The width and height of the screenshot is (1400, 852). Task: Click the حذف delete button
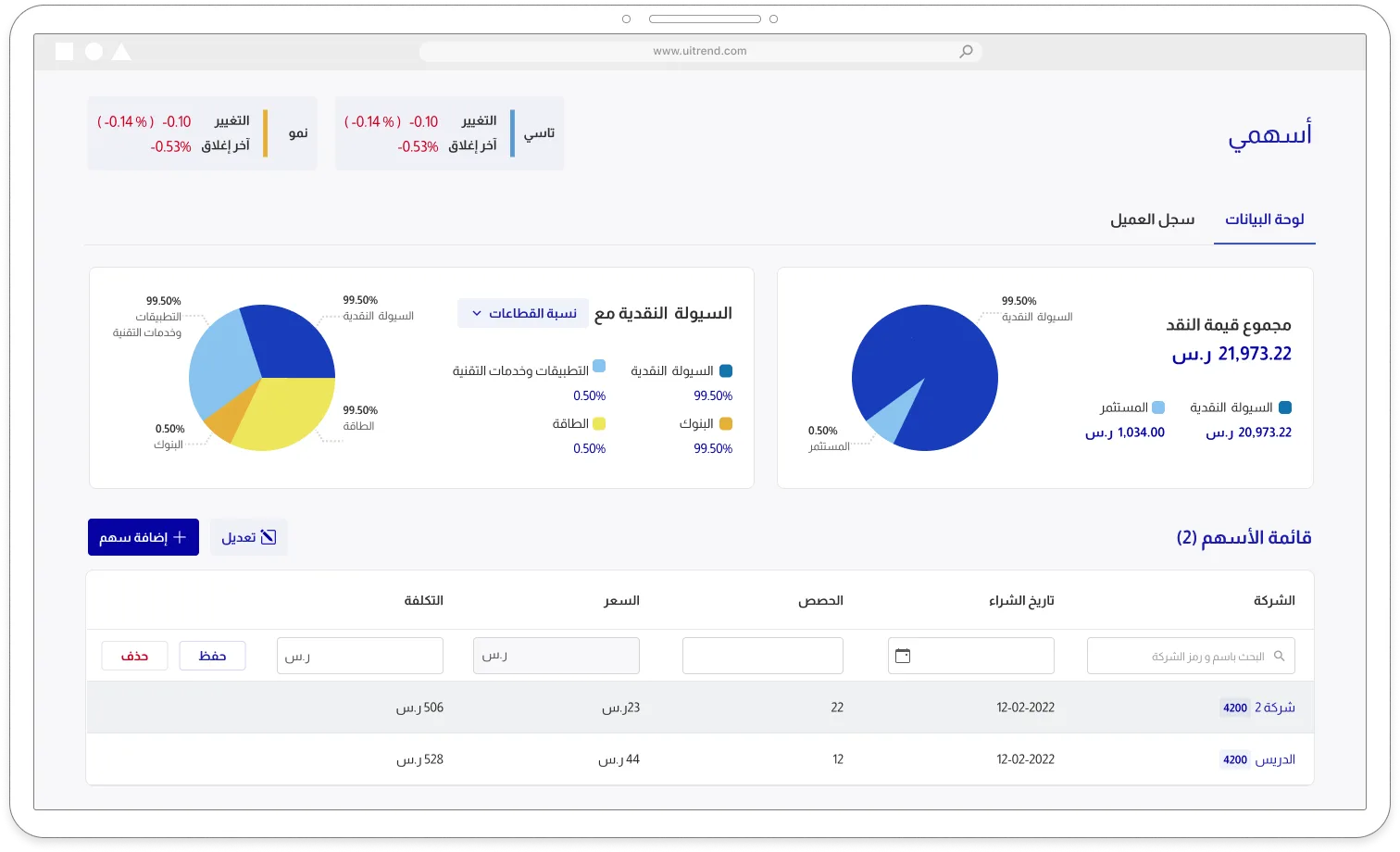[134, 656]
